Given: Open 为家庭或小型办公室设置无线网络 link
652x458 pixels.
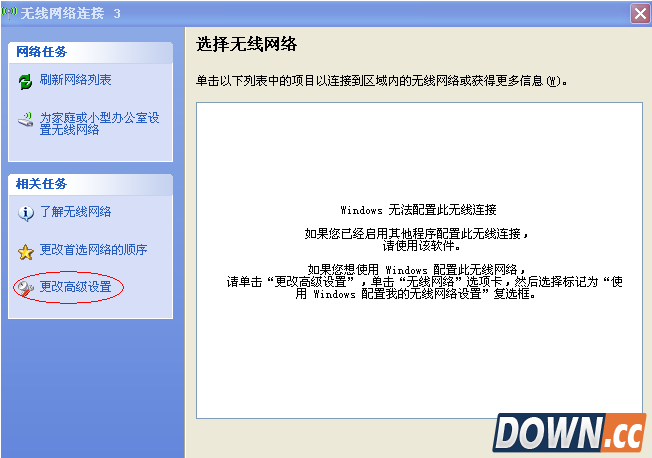Looking at the screenshot, I should click(x=99, y=124).
